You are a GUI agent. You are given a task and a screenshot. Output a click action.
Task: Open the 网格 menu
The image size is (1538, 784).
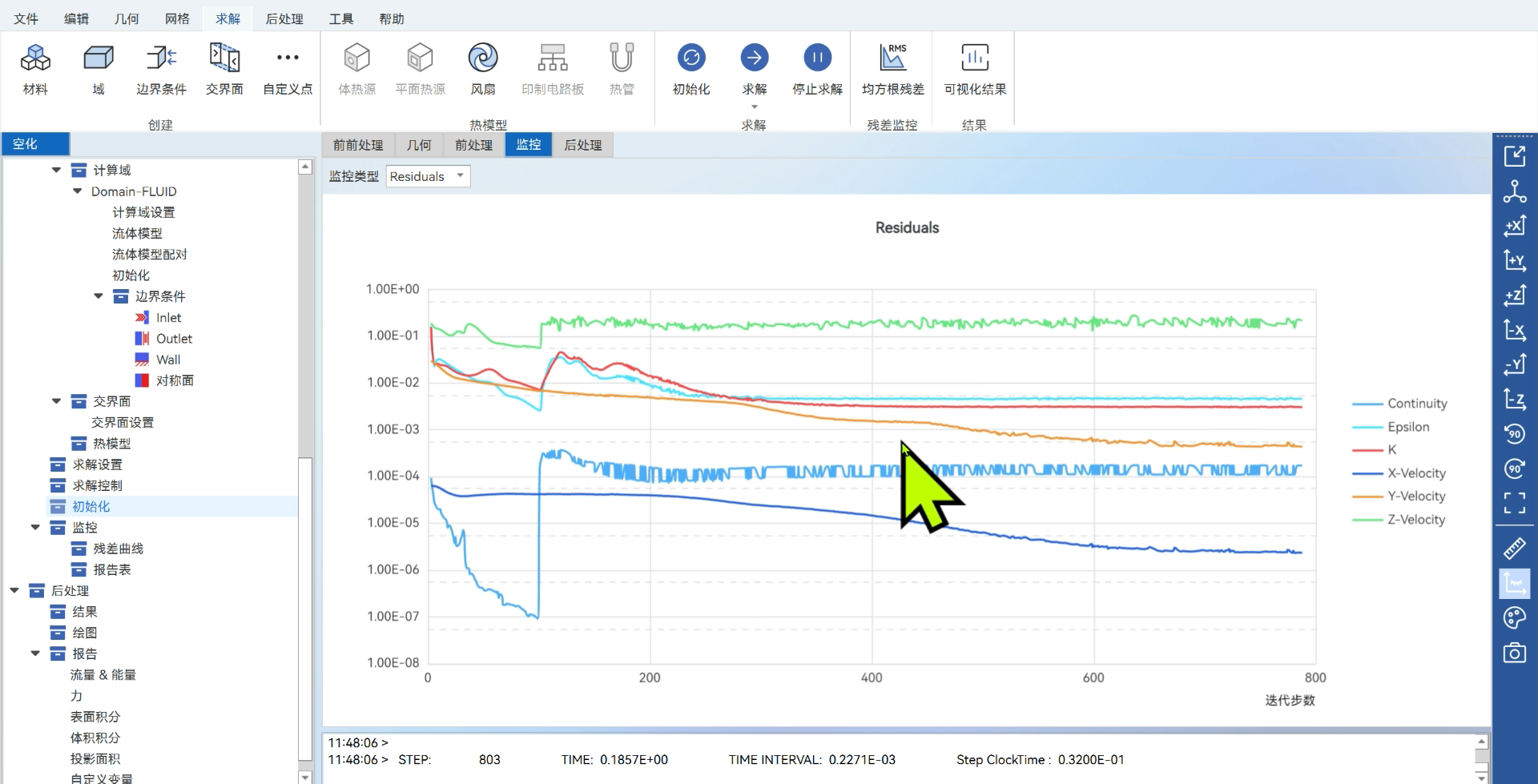point(177,18)
